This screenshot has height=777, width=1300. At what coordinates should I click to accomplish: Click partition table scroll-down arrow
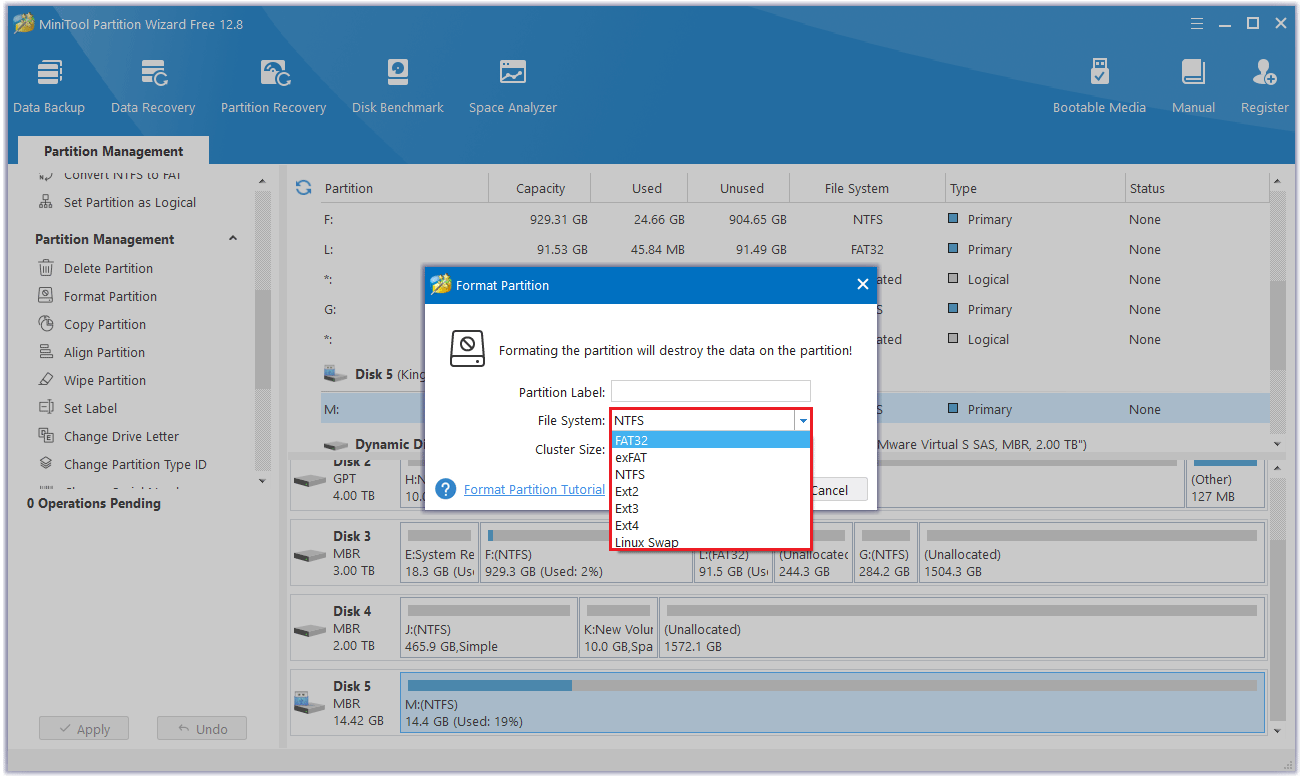(1277, 443)
